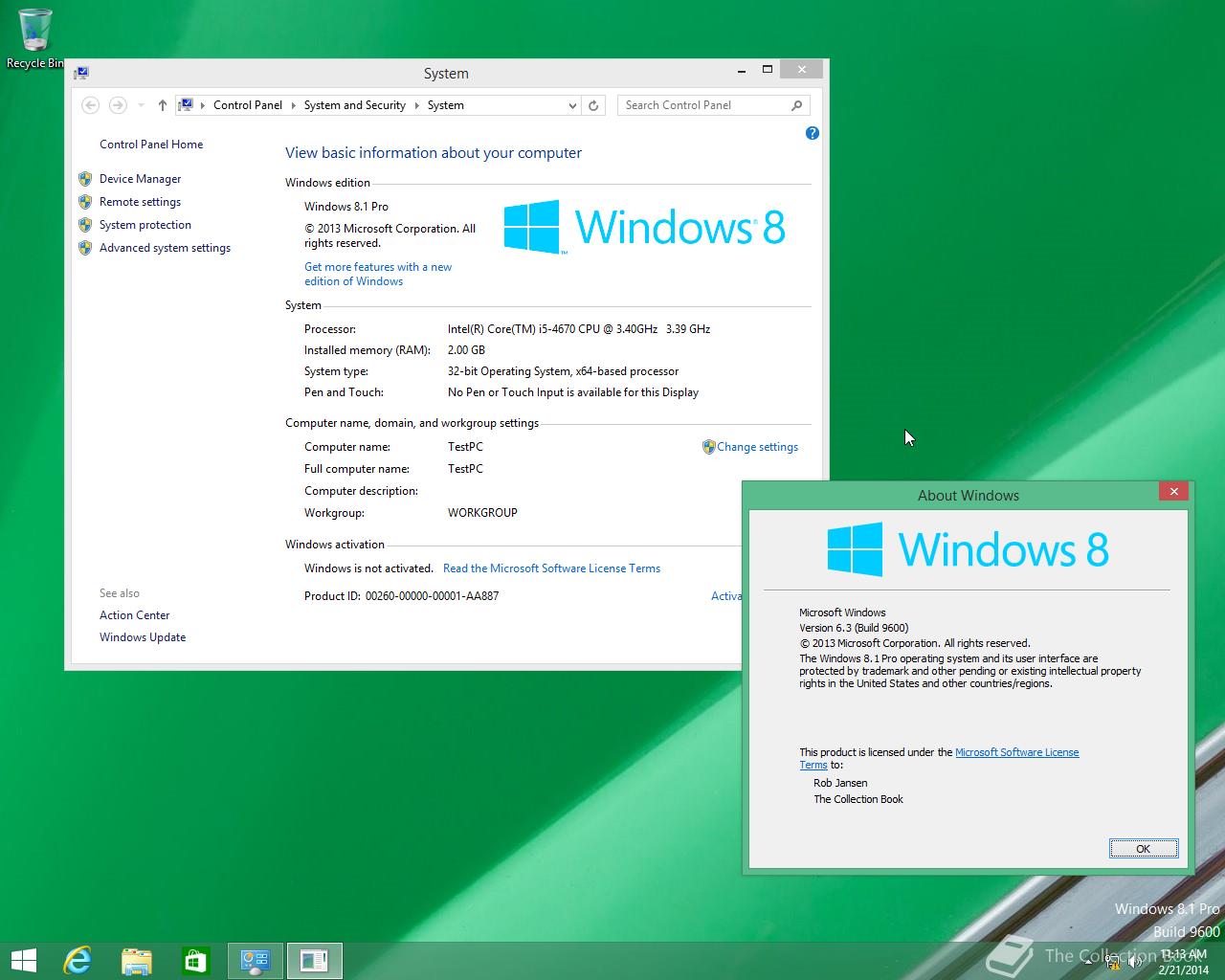Image resolution: width=1225 pixels, height=980 pixels.
Task: Open the recent locations dropdown arrow
Action: click(141, 105)
